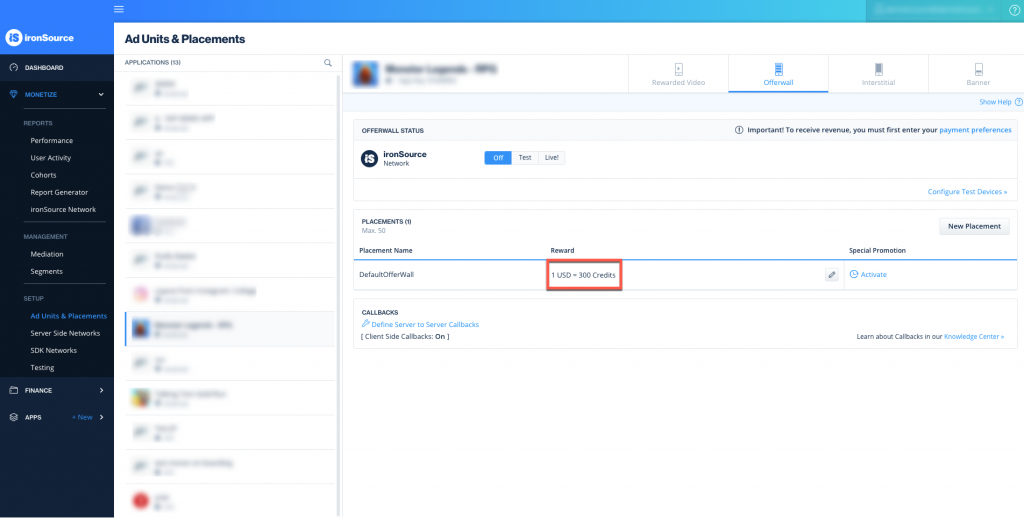Click the New Placement button
Viewport: 1024px width, 518px height.
974,226
